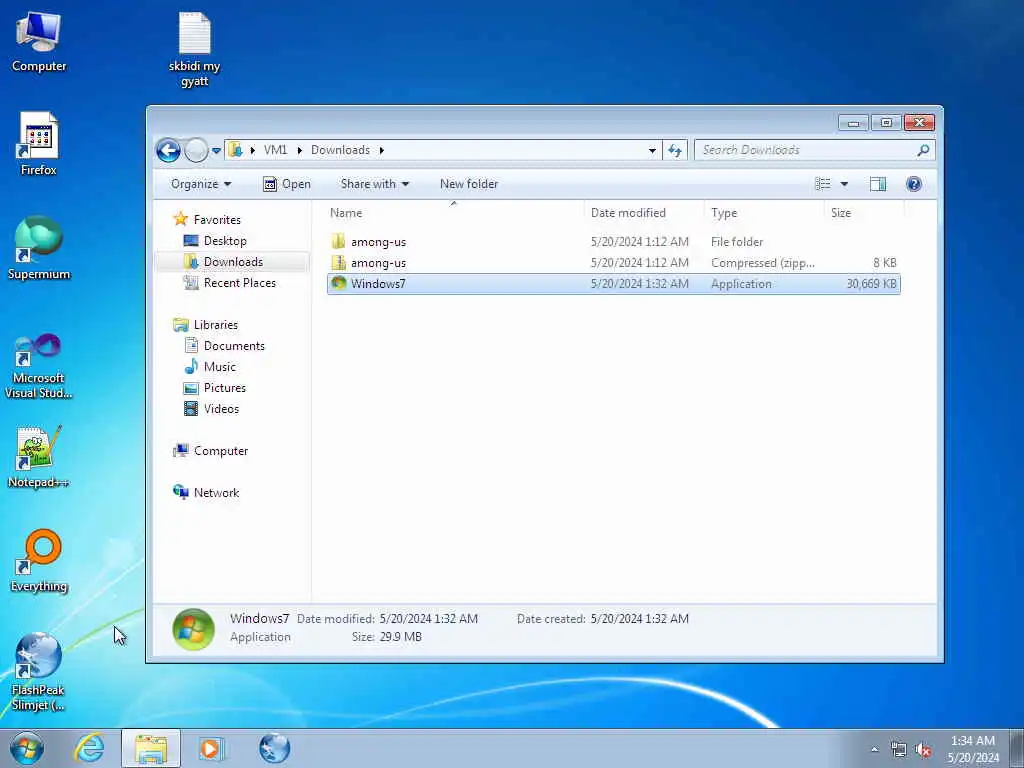Open the view options dropdown arrow
Viewport: 1024px width, 768px height.
click(844, 184)
